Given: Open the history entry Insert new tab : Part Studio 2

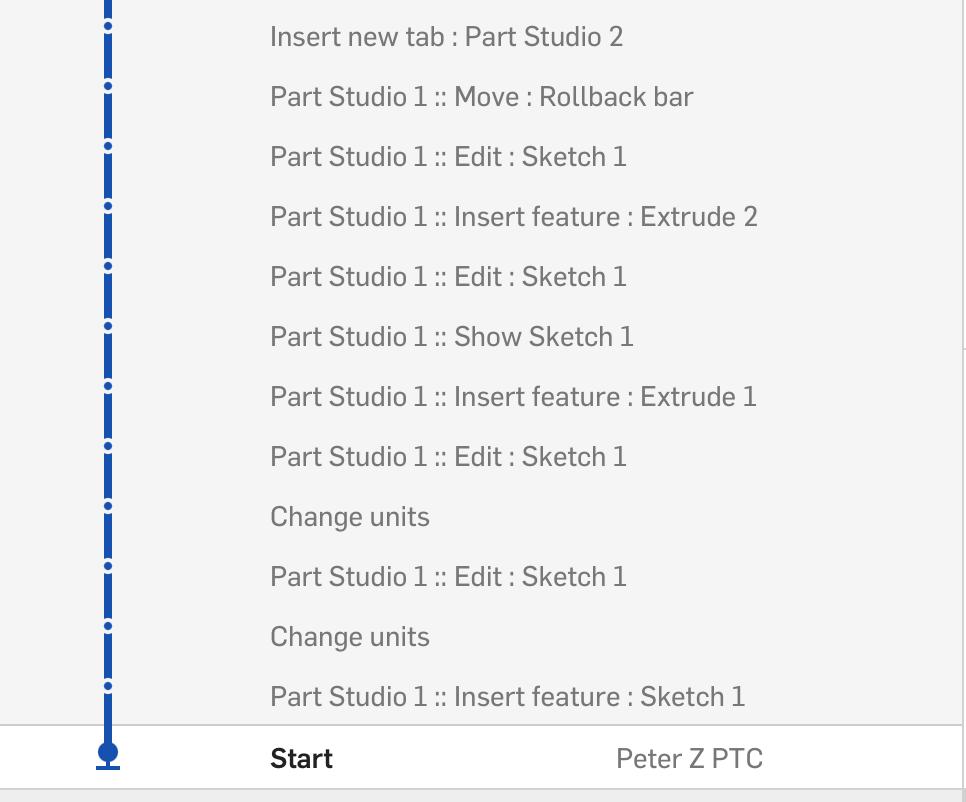Looking at the screenshot, I should pos(446,36).
